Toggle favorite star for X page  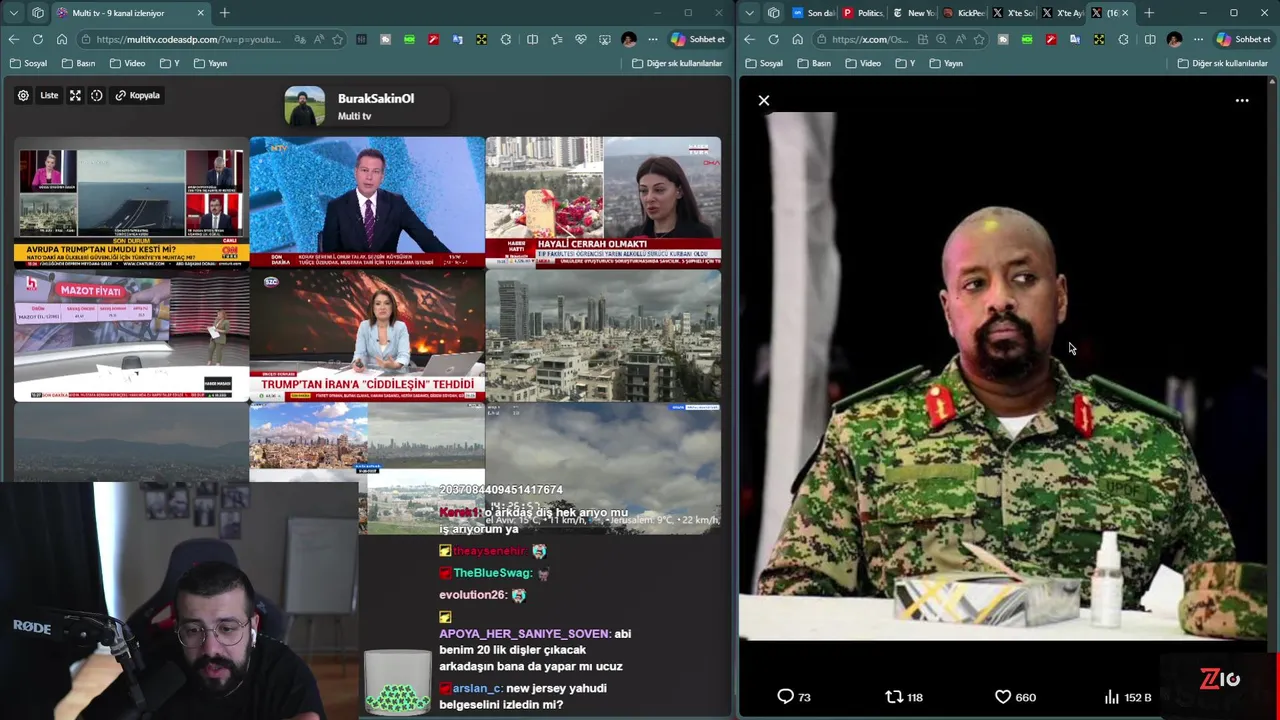979,39
